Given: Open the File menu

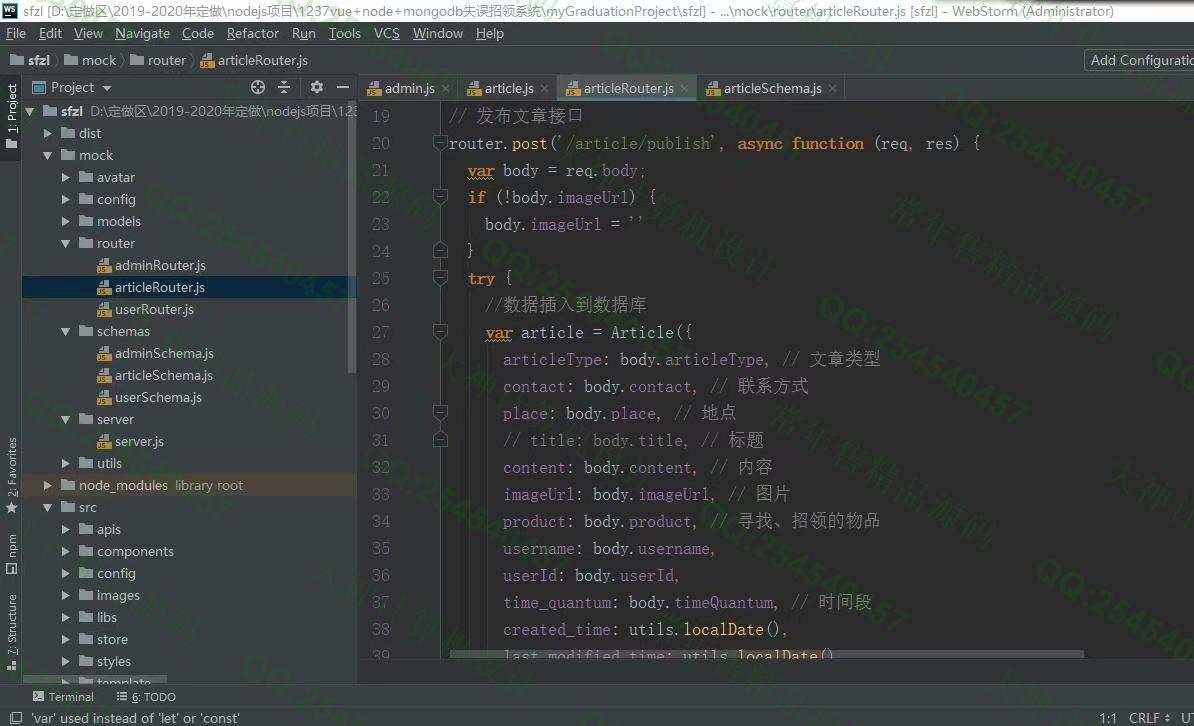Looking at the screenshot, I should pos(16,34).
